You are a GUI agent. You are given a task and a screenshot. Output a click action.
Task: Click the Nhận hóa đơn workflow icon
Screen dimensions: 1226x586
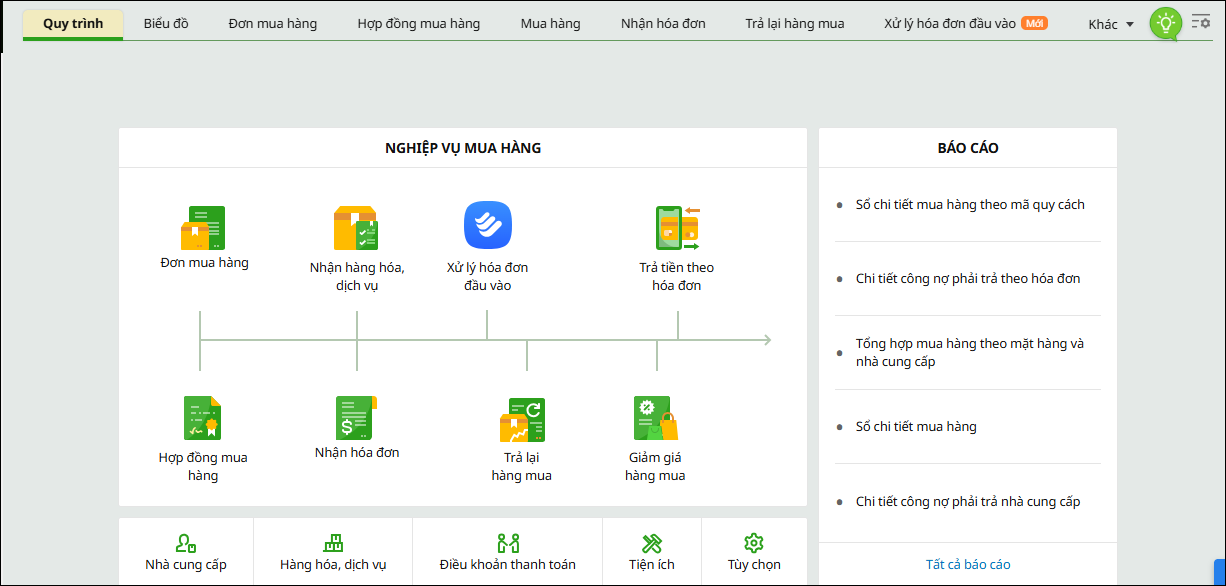click(356, 418)
